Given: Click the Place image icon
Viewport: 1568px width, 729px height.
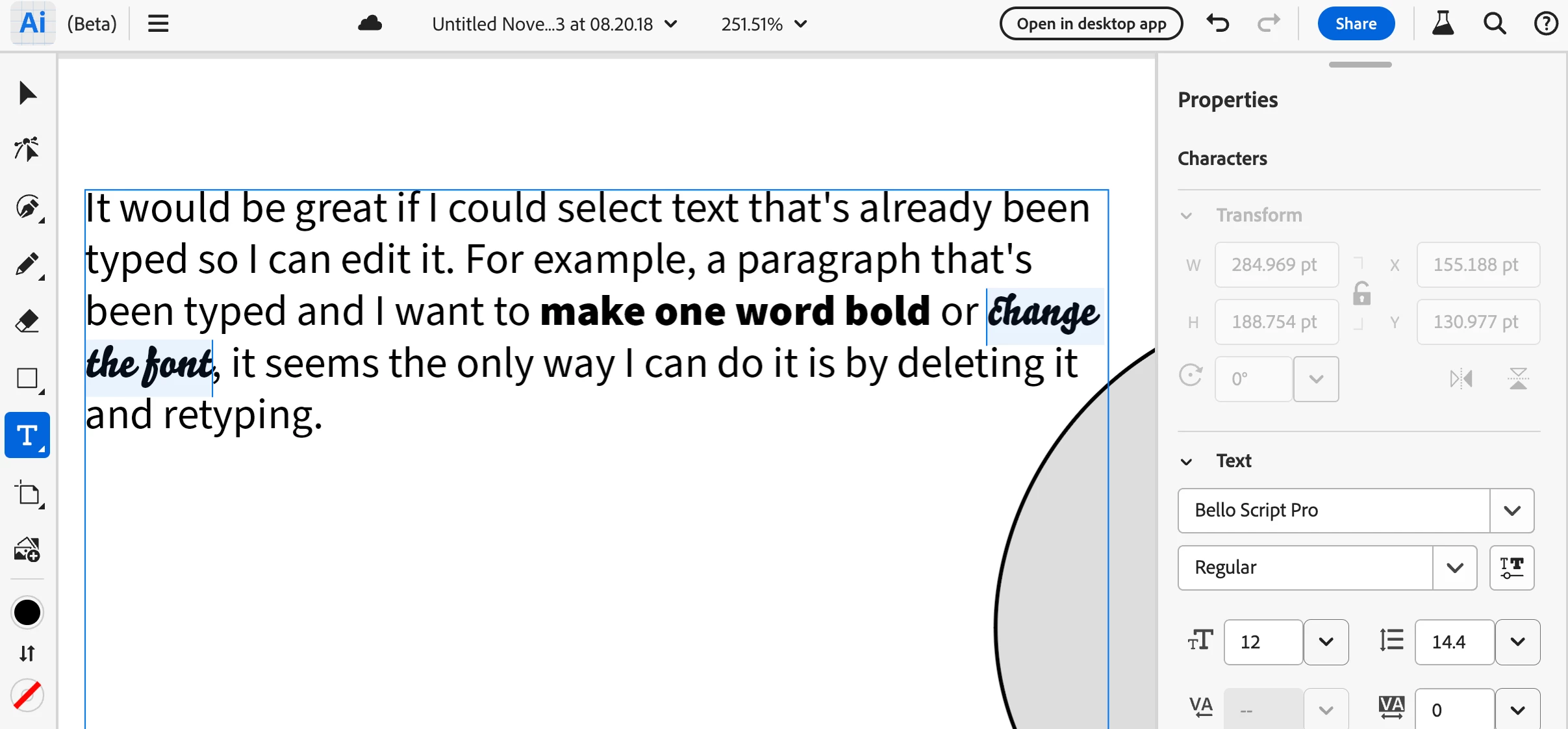Looking at the screenshot, I should tap(27, 550).
